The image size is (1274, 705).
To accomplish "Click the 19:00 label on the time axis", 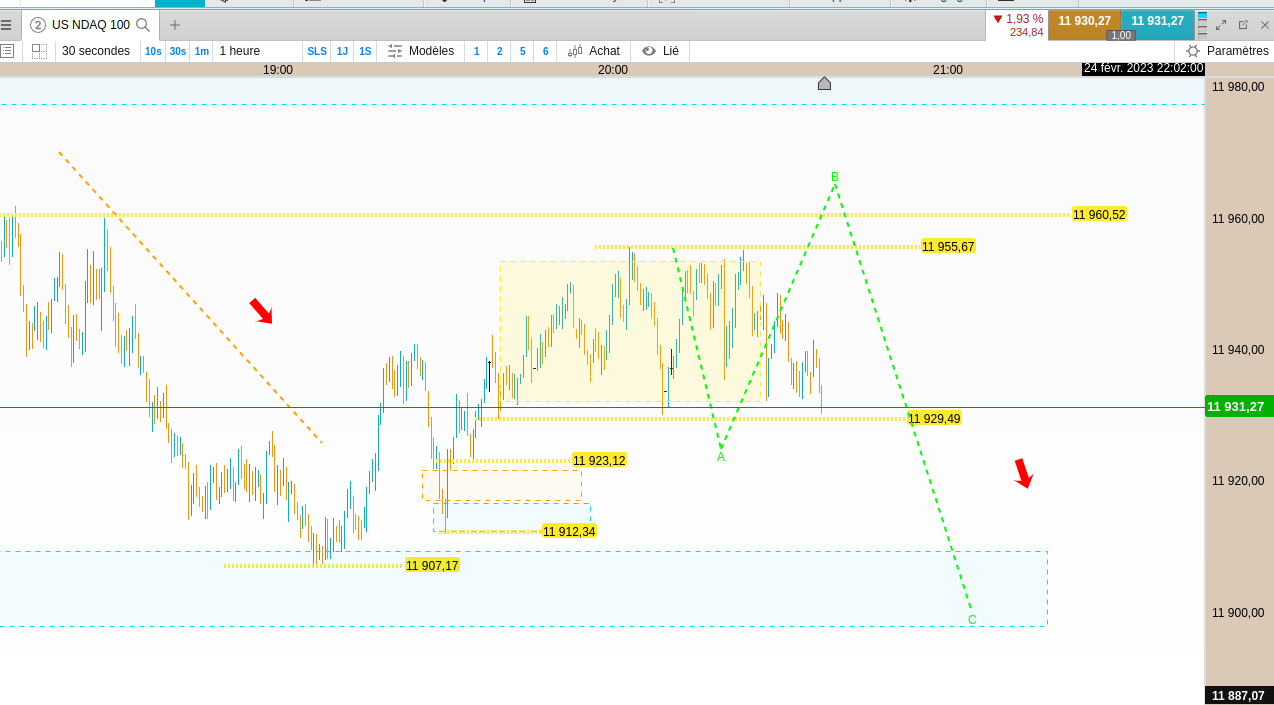I will click(x=278, y=70).
